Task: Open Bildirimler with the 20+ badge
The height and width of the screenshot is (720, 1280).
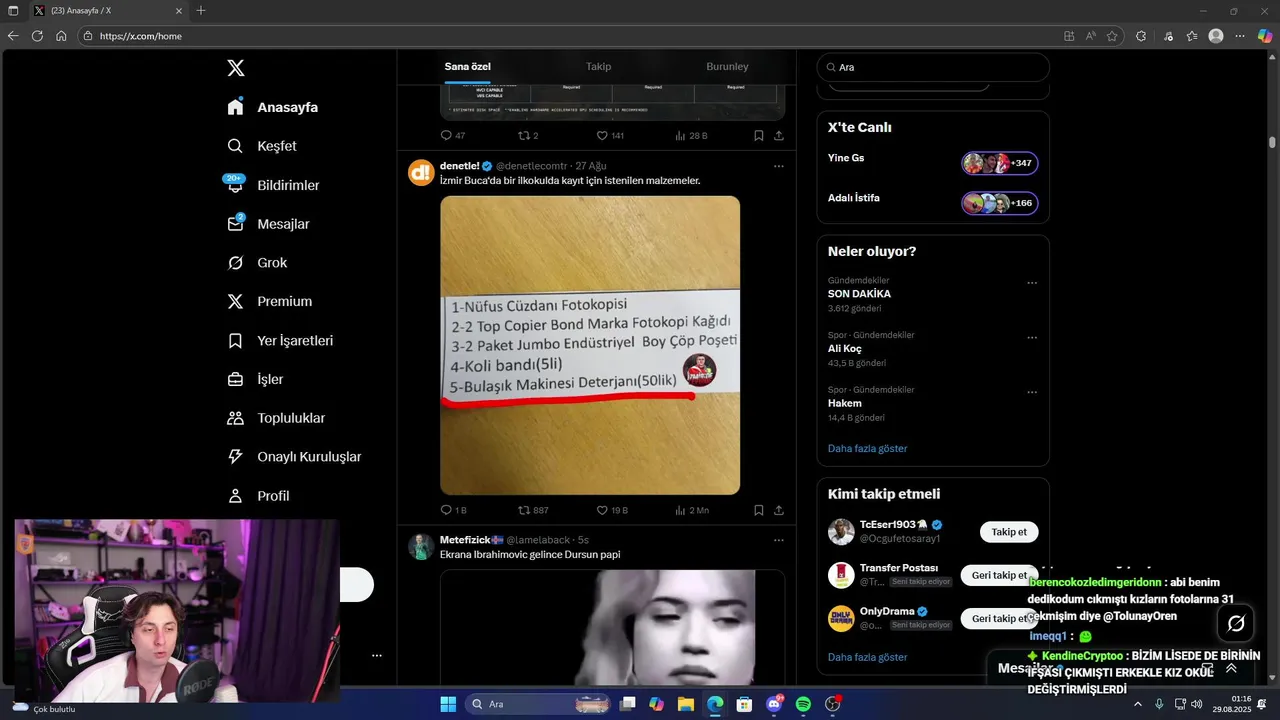Action: pos(273,185)
